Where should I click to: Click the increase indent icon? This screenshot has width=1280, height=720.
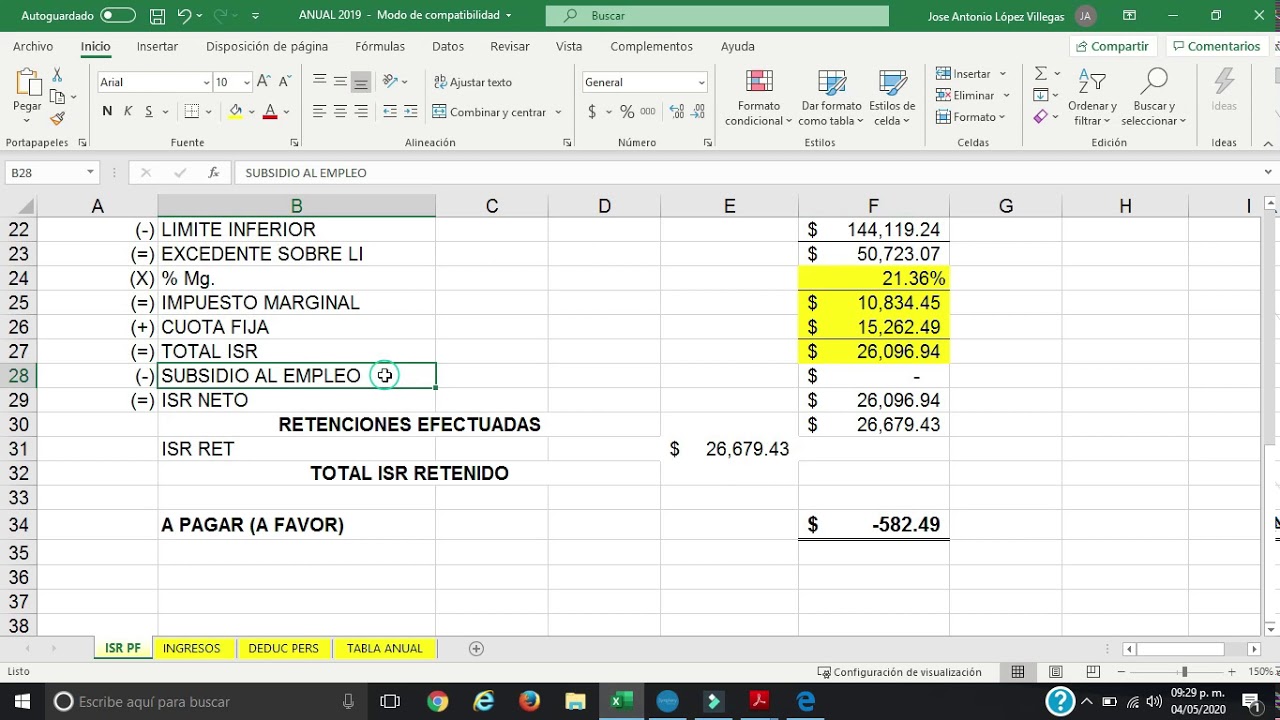coord(410,112)
